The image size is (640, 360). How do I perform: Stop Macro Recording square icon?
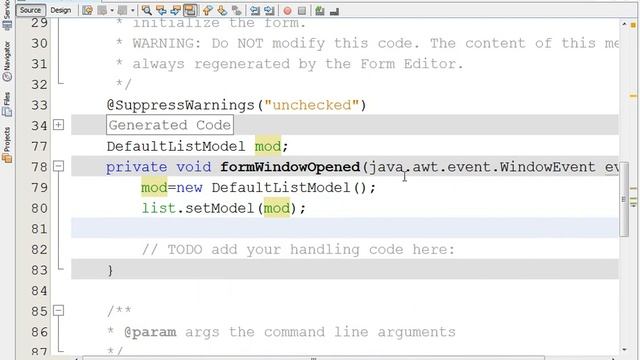pos(302,11)
